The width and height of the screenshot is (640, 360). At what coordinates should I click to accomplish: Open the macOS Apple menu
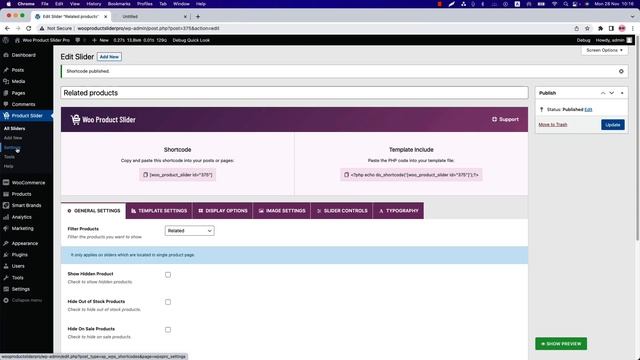coord(8,4)
